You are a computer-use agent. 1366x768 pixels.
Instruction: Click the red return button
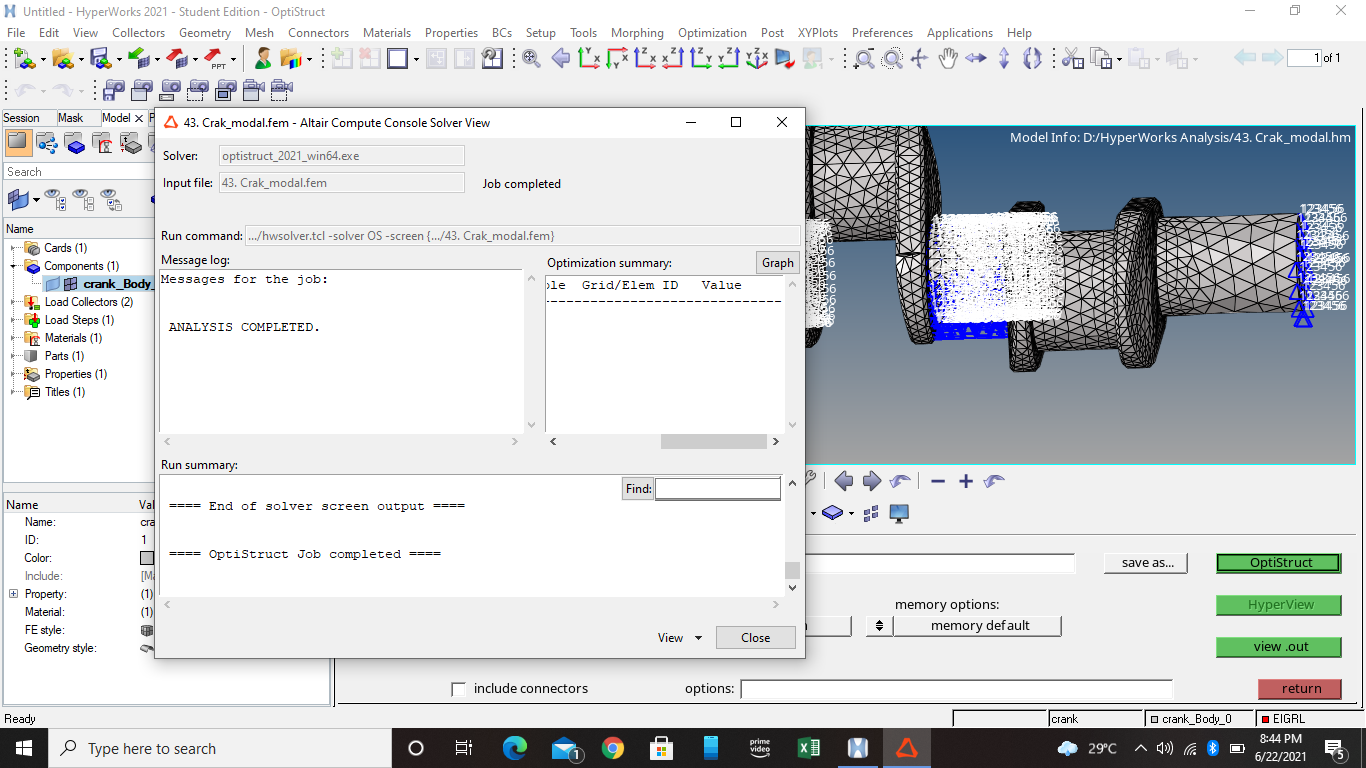1301,689
